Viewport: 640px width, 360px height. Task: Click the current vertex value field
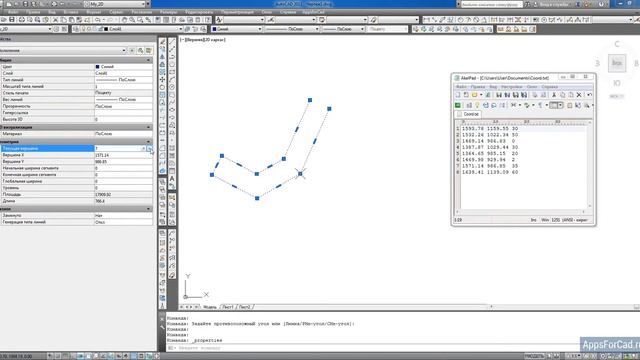pos(118,149)
